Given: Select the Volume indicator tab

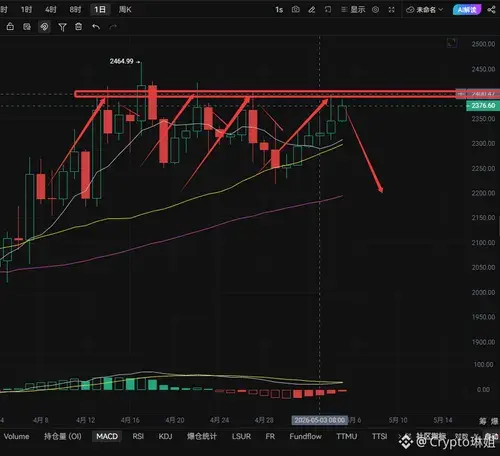Looking at the screenshot, I should pyautogui.click(x=16, y=436).
